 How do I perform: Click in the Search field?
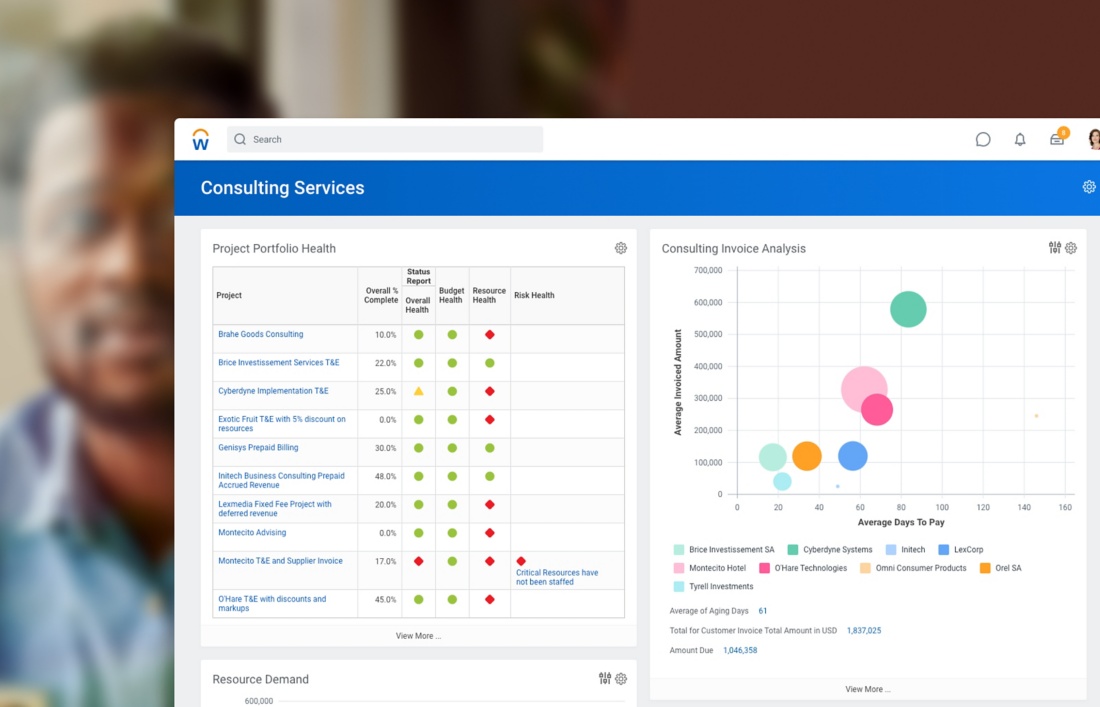coord(385,140)
